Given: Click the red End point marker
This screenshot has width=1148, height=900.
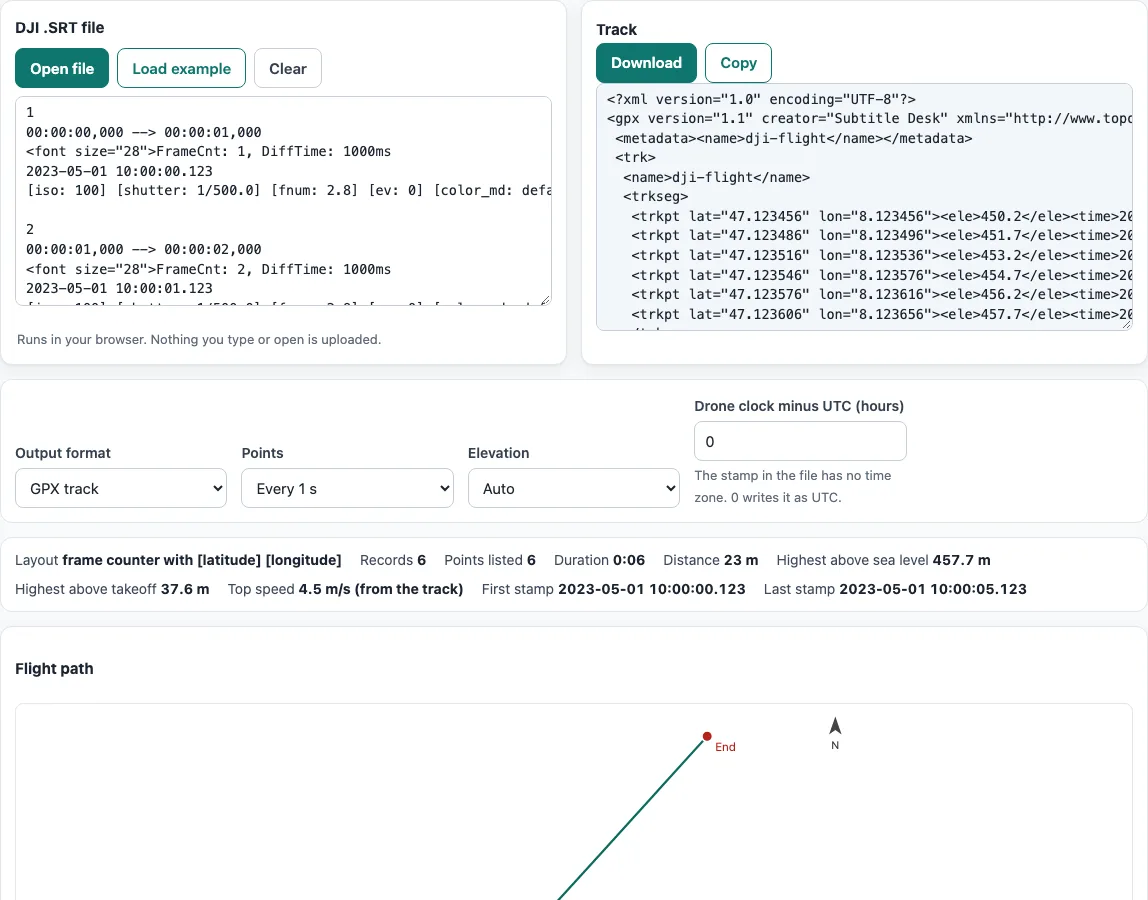Looking at the screenshot, I should point(707,736).
